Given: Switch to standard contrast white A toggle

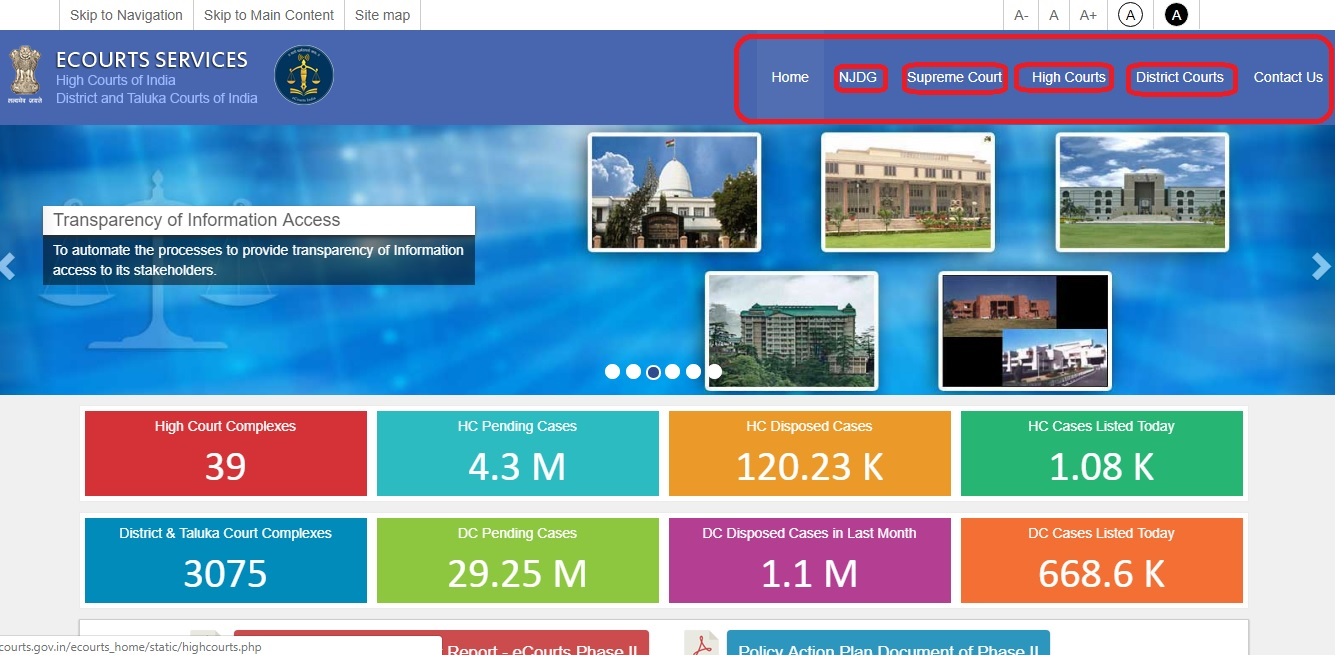Looking at the screenshot, I should [1131, 15].
